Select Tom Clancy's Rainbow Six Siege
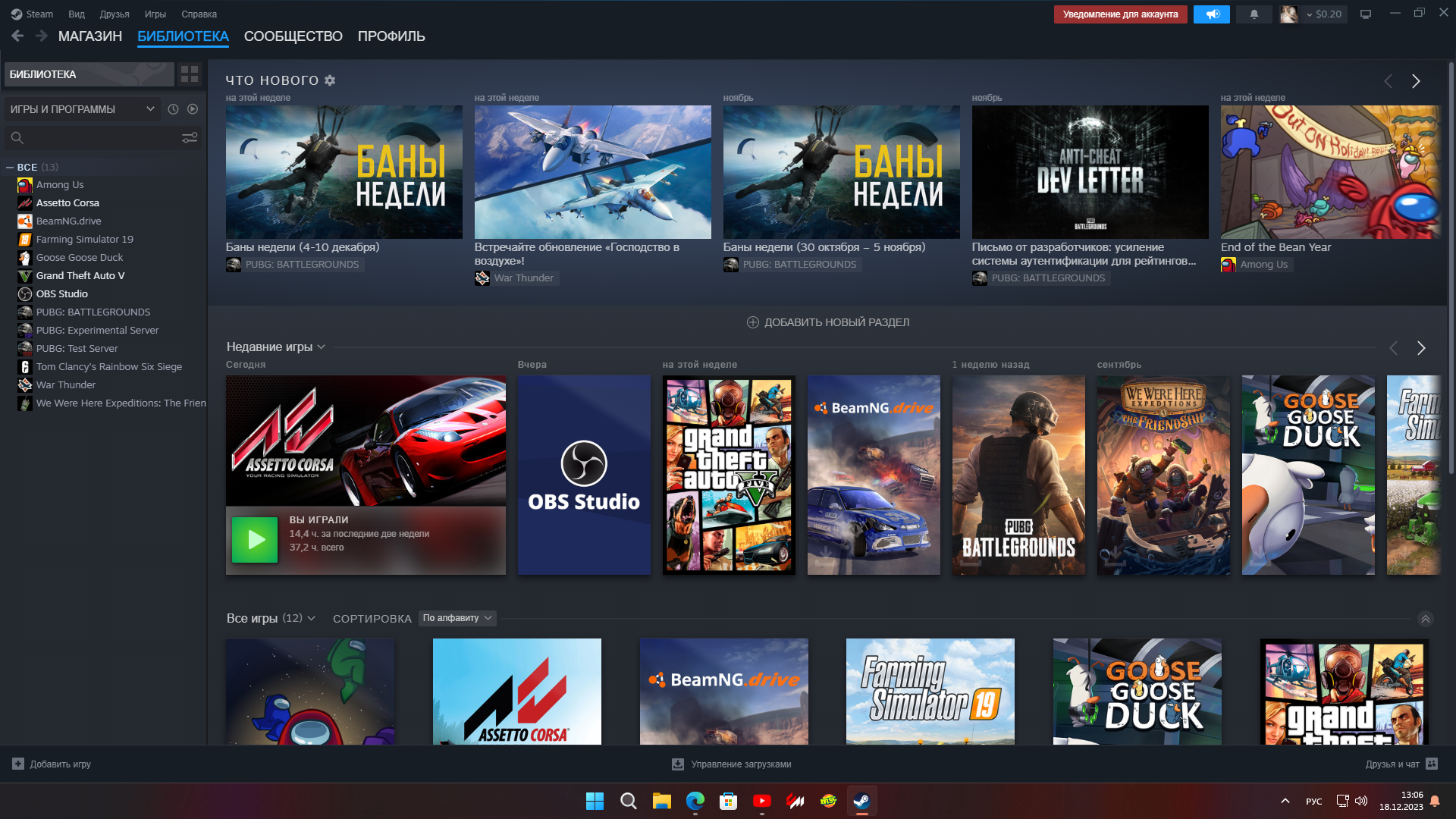Image resolution: width=1456 pixels, height=819 pixels. point(108,367)
